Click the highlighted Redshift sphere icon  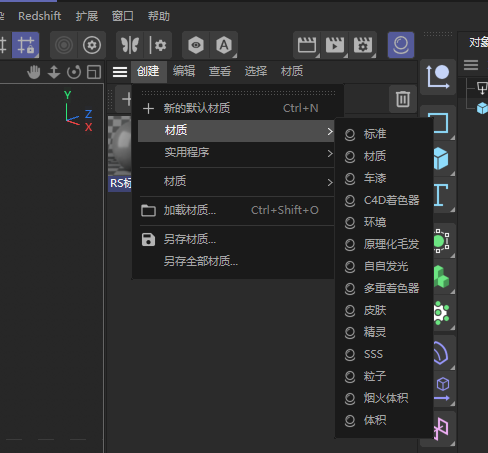401,45
